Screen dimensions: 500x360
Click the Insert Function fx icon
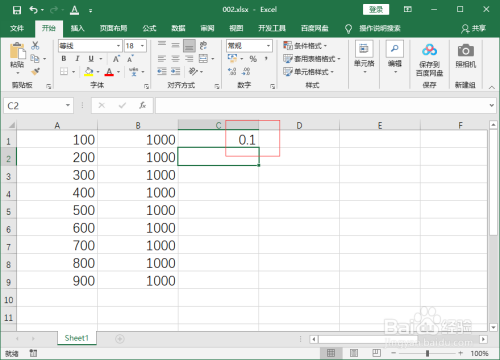tap(143, 106)
